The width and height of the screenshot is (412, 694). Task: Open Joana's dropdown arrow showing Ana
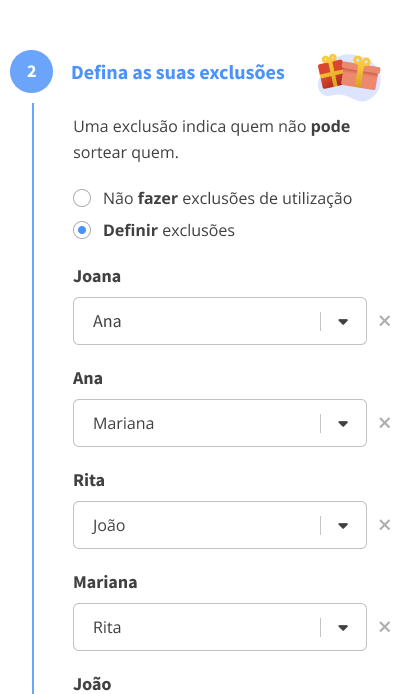[343, 322]
